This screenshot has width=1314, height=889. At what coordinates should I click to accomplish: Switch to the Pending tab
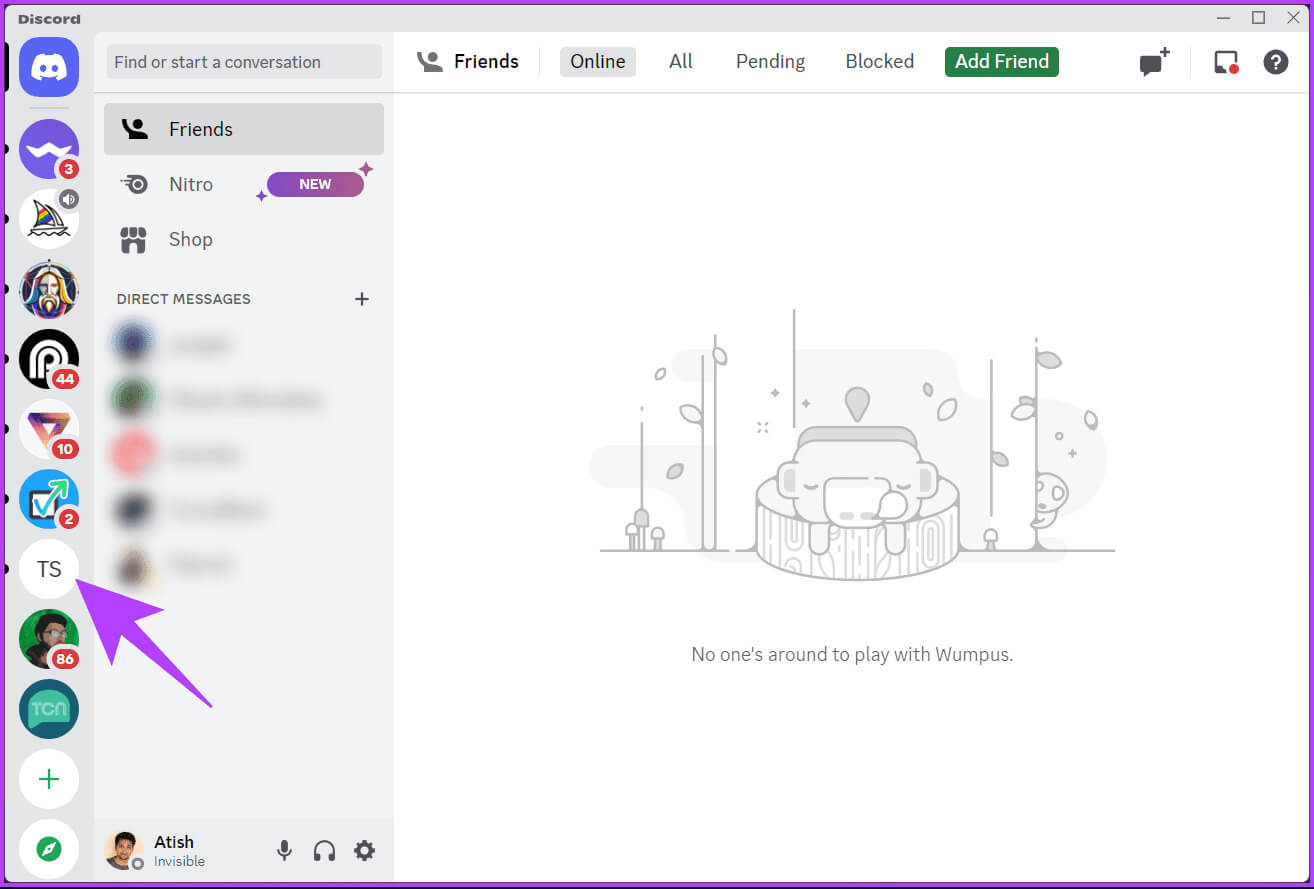point(770,61)
